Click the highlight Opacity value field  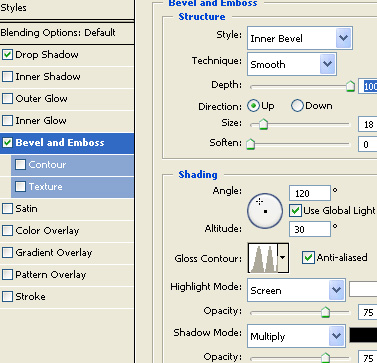point(368,312)
